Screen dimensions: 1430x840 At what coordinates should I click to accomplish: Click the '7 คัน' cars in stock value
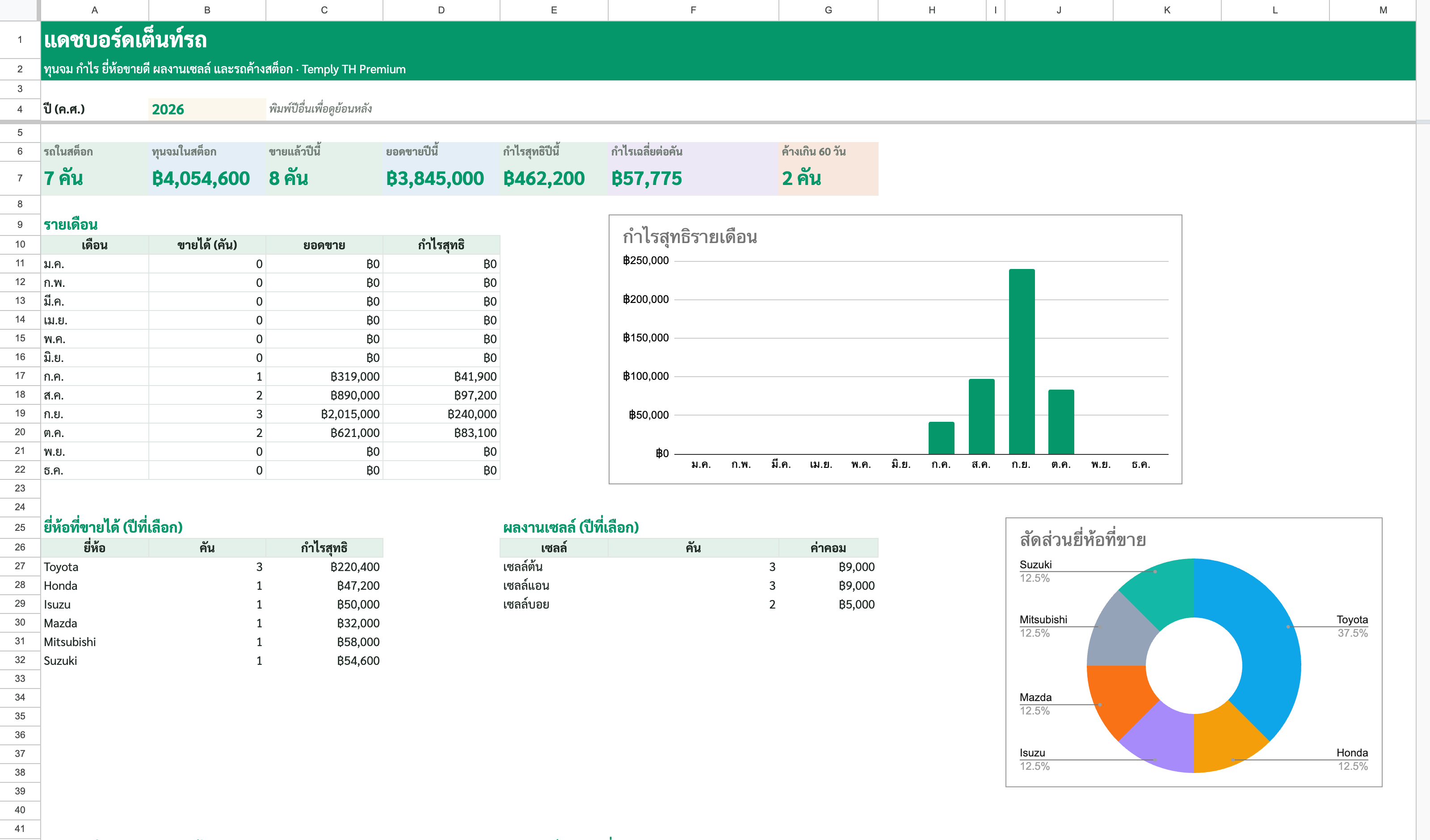tap(63, 178)
